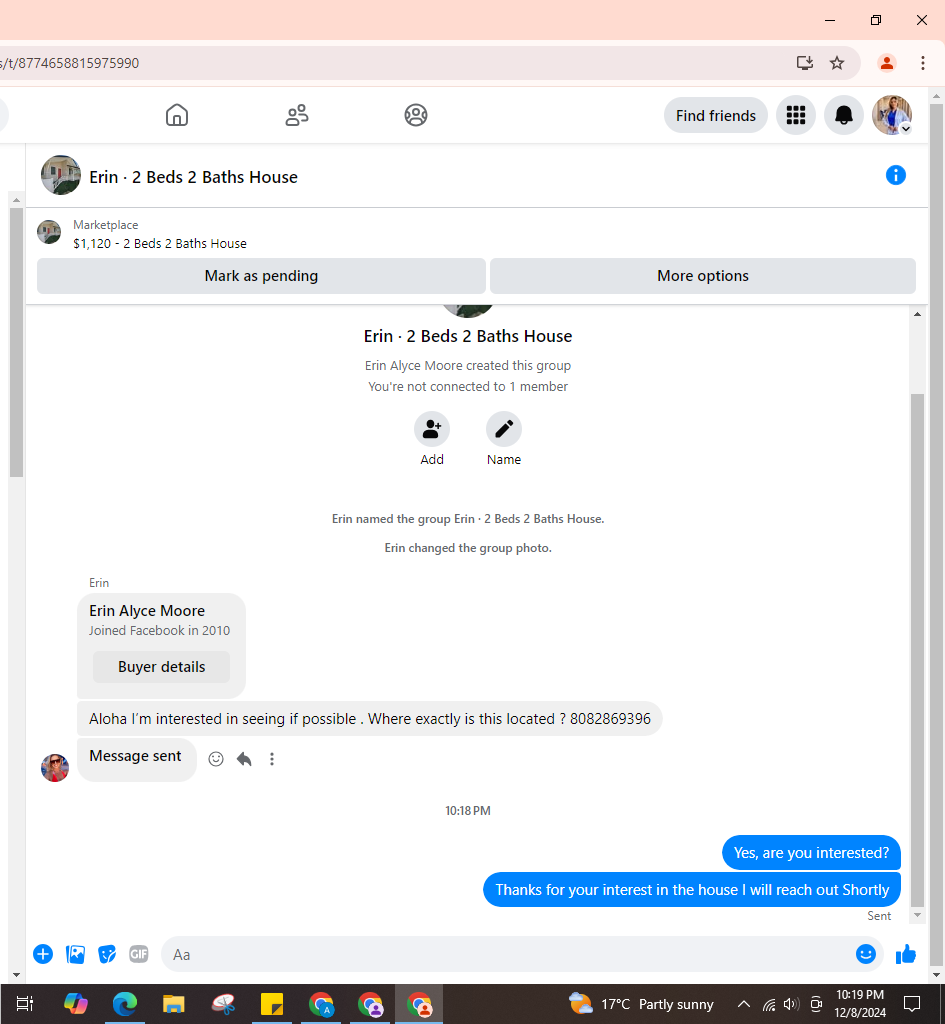The width and height of the screenshot is (945, 1024).
Task: Open weather widget 17°C Partly sunny
Action: click(x=641, y=1004)
